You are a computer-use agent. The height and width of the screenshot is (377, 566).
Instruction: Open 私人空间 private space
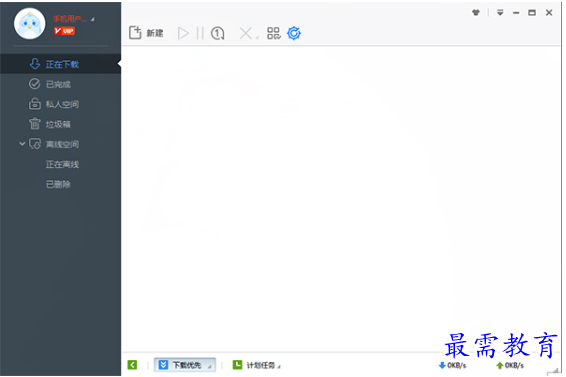click(x=61, y=104)
